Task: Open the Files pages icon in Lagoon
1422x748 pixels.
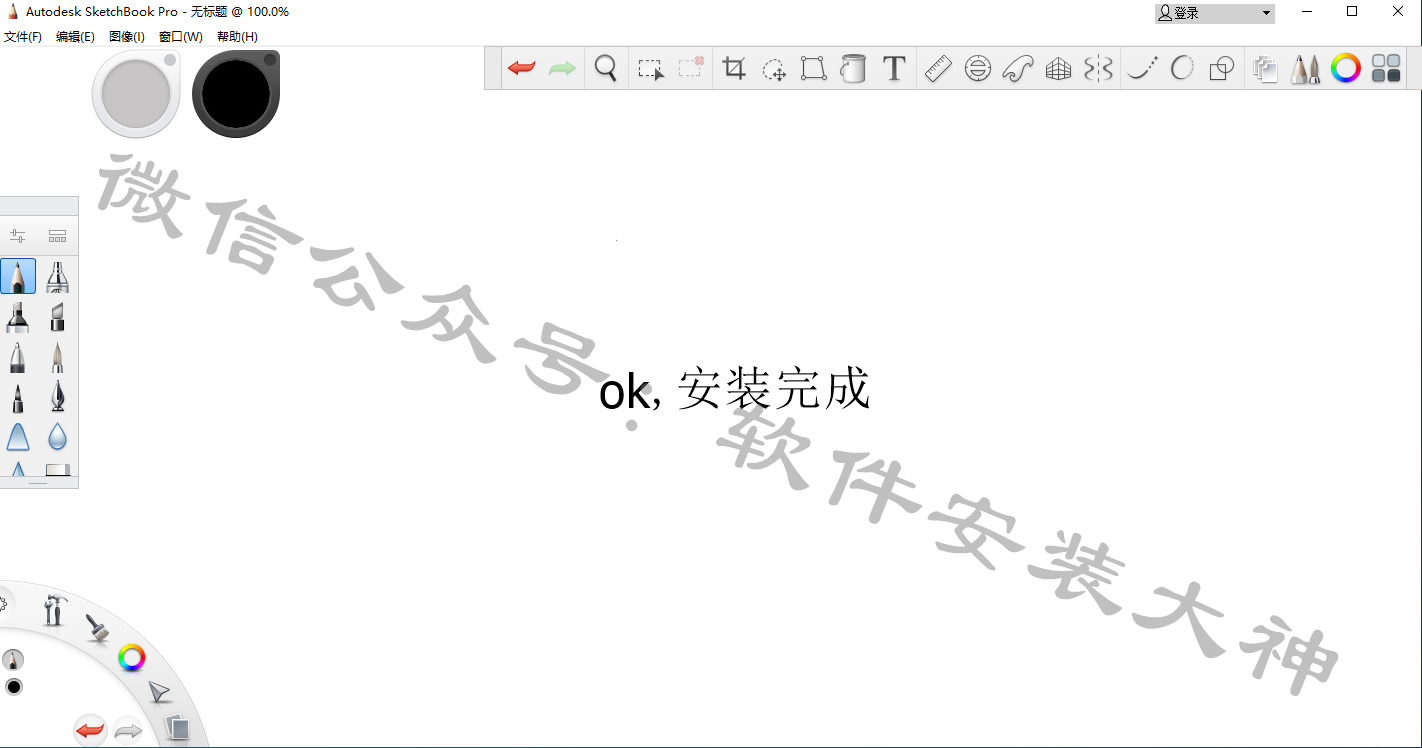Action: click(x=177, y=727)
